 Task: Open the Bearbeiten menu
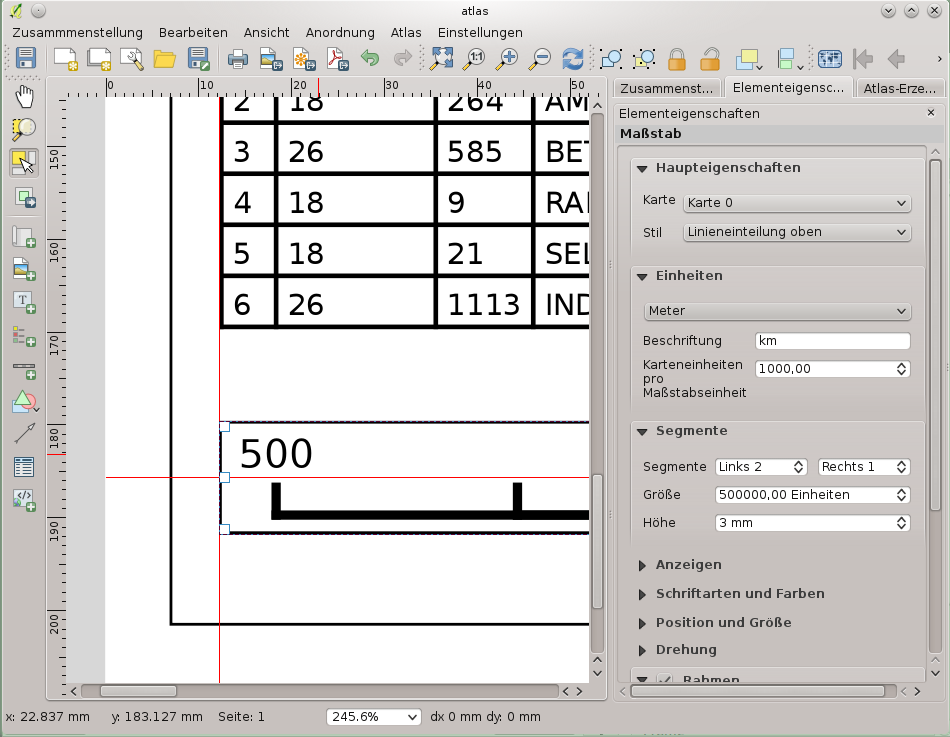click(193, 33)
